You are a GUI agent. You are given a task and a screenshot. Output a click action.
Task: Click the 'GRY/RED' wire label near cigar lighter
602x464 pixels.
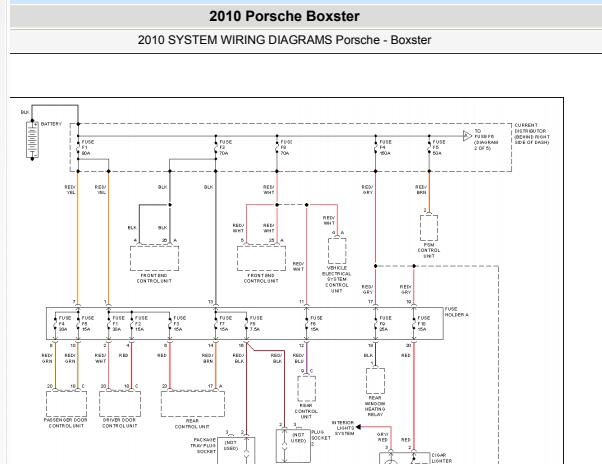click(x=382, y=437)
